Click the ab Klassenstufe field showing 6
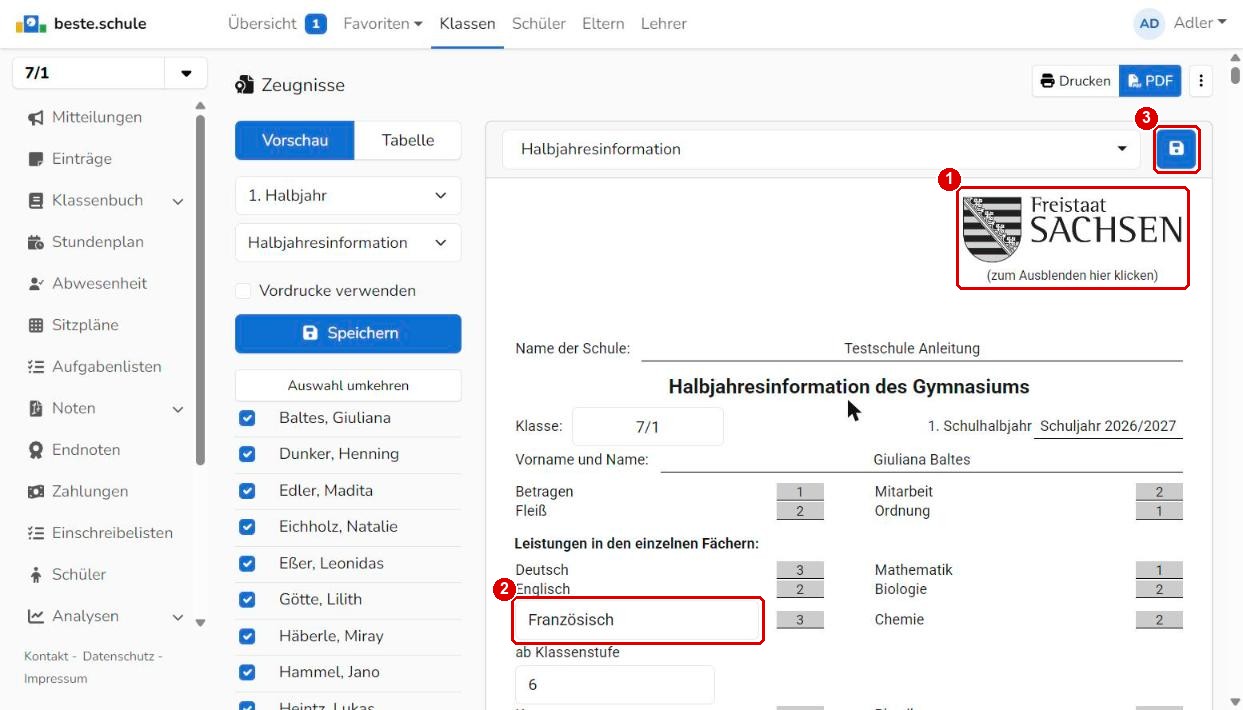1243x710 pixels. pos(615,685)
